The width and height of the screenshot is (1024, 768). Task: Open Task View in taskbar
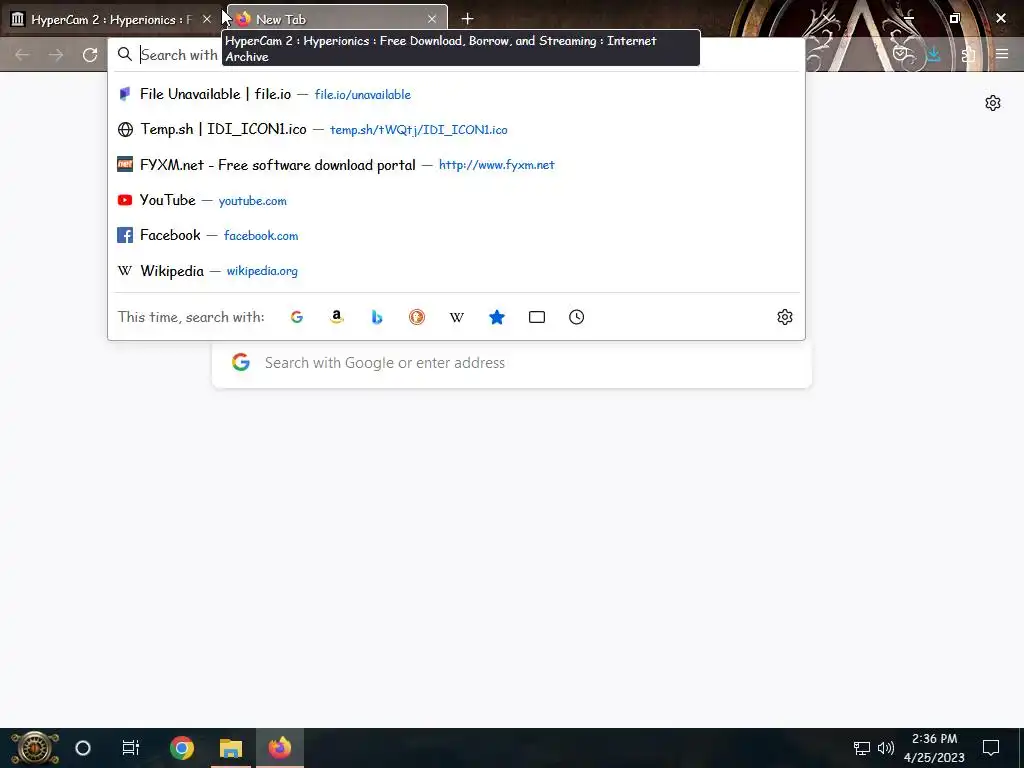point(131,748)
